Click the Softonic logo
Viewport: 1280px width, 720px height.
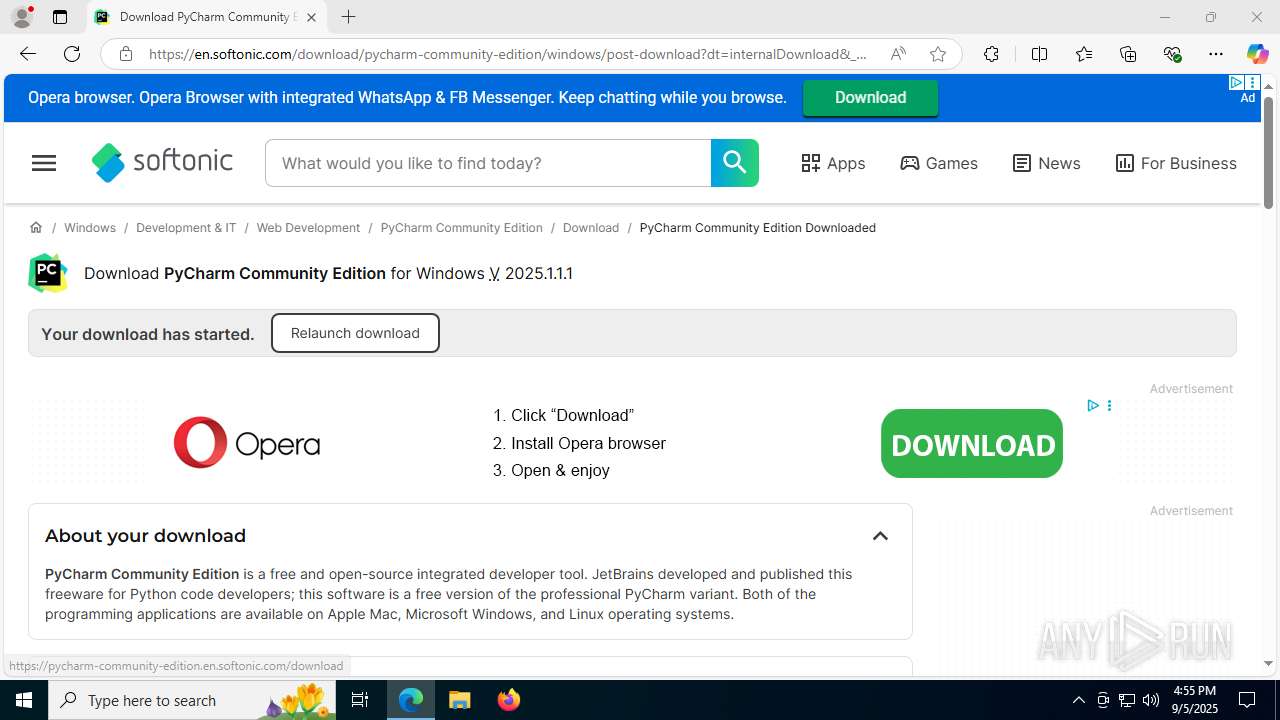(162, 162)
